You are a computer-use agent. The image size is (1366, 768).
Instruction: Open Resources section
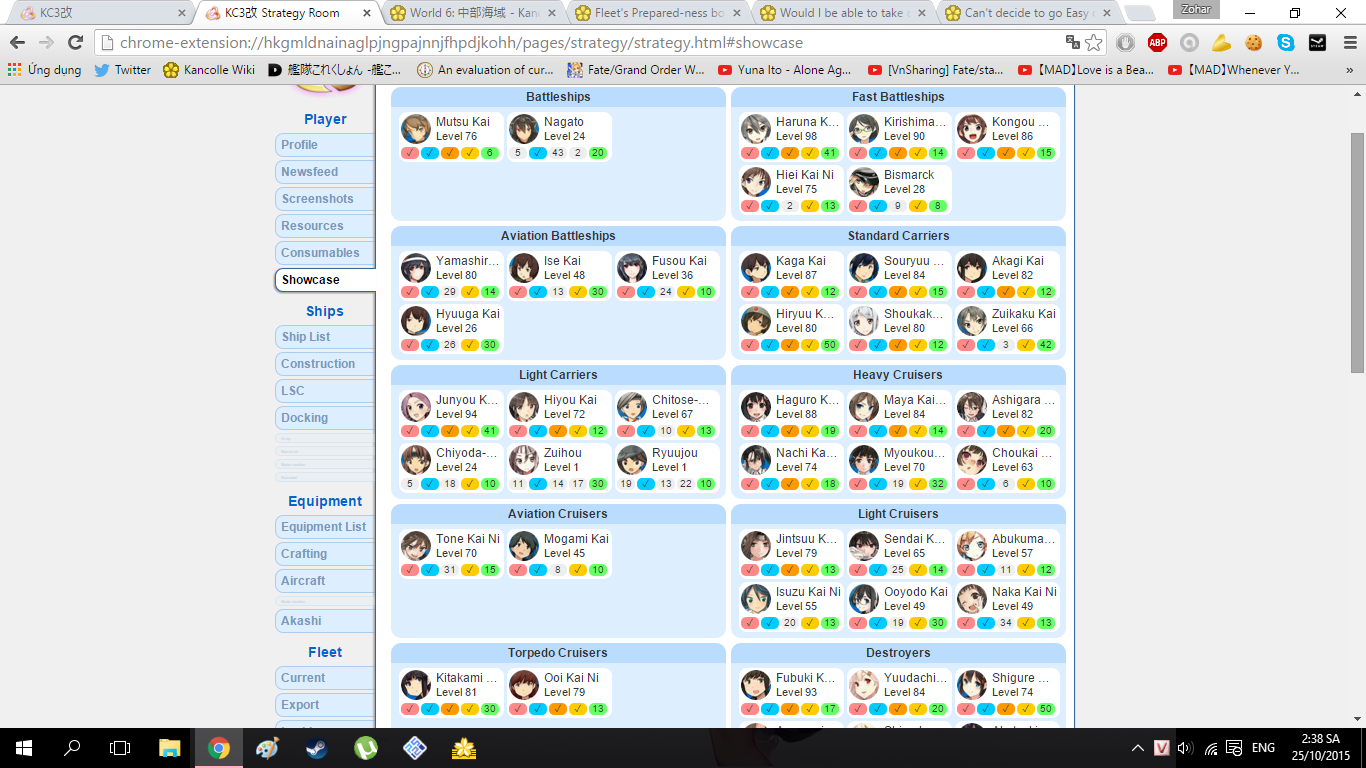(325, 226)
